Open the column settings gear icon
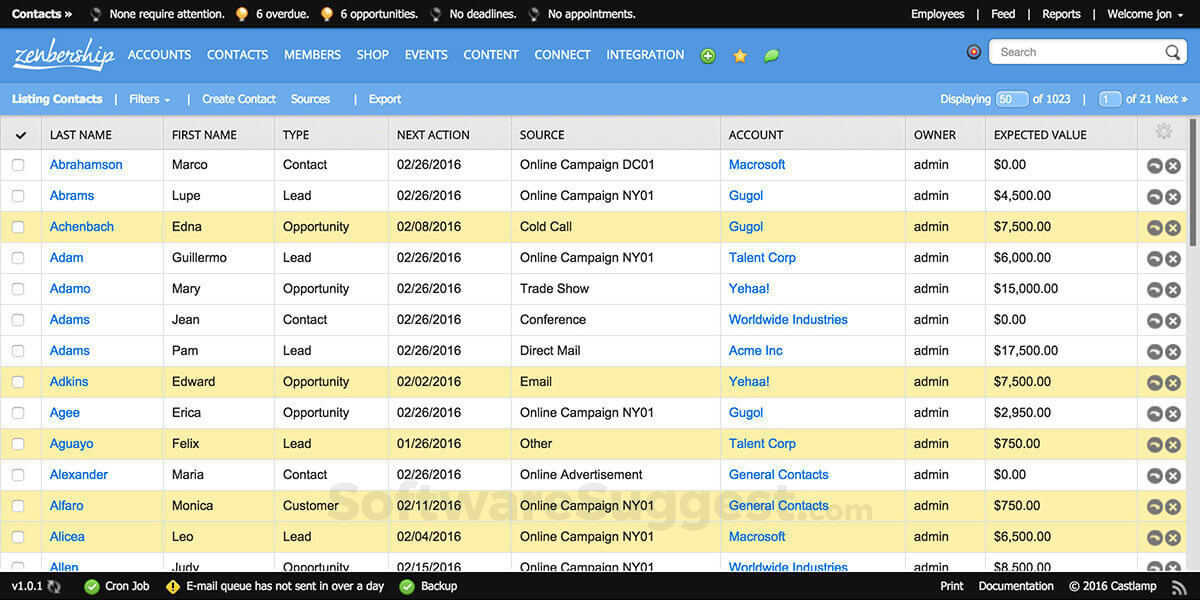Viewport: 1200px width, 600px height. [1163, 132]
